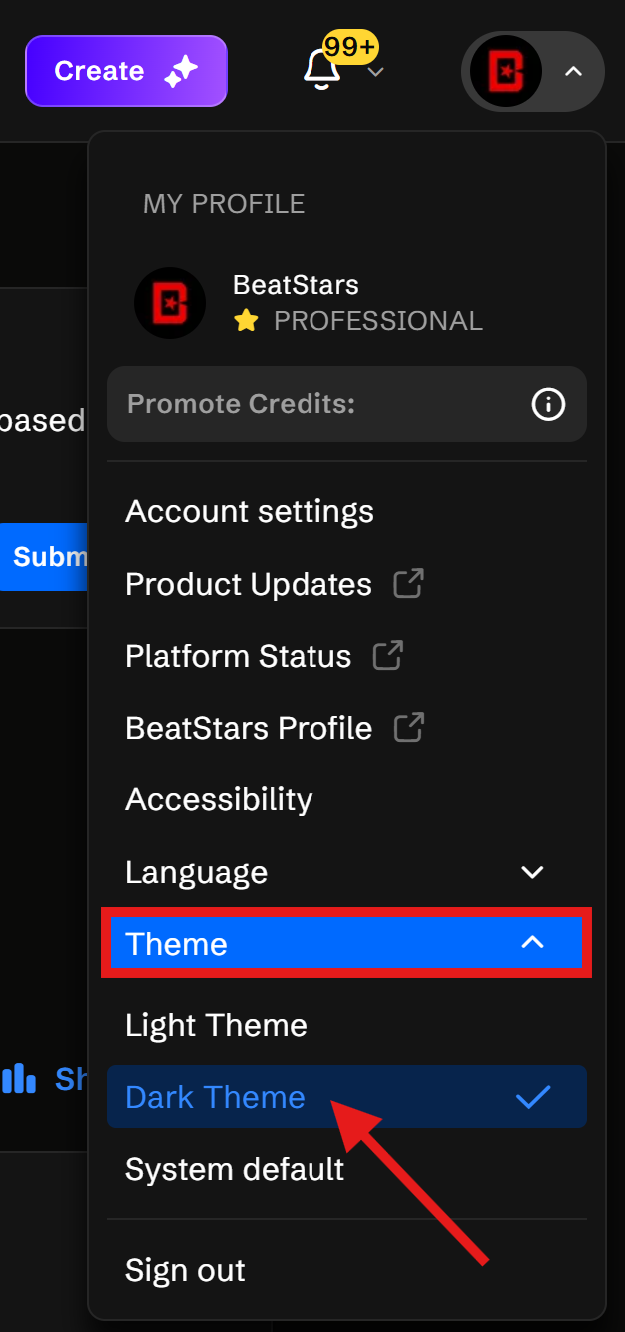Open the account chevron next to avatar

click(573, 72)
